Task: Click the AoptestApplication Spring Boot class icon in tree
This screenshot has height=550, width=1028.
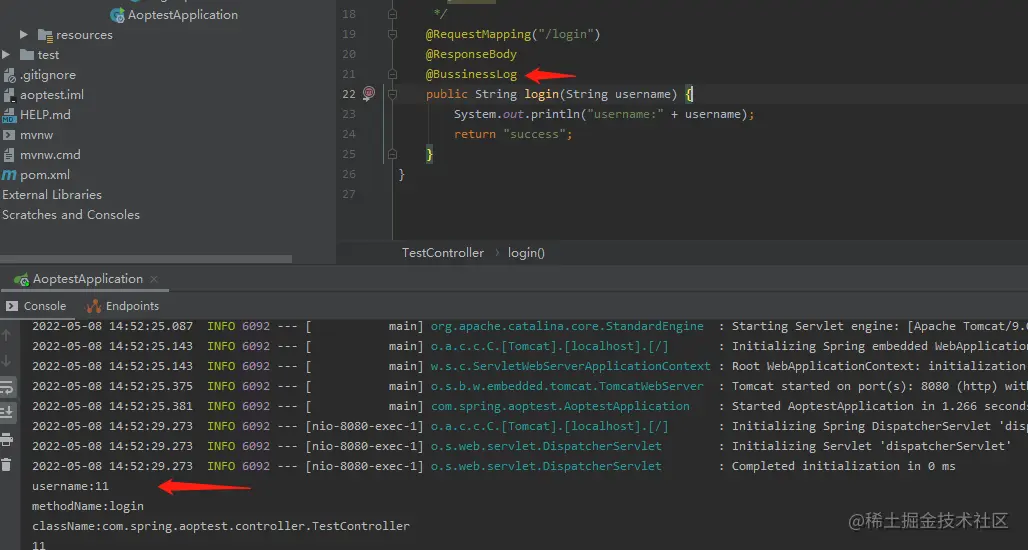Action: pos(117,14)
